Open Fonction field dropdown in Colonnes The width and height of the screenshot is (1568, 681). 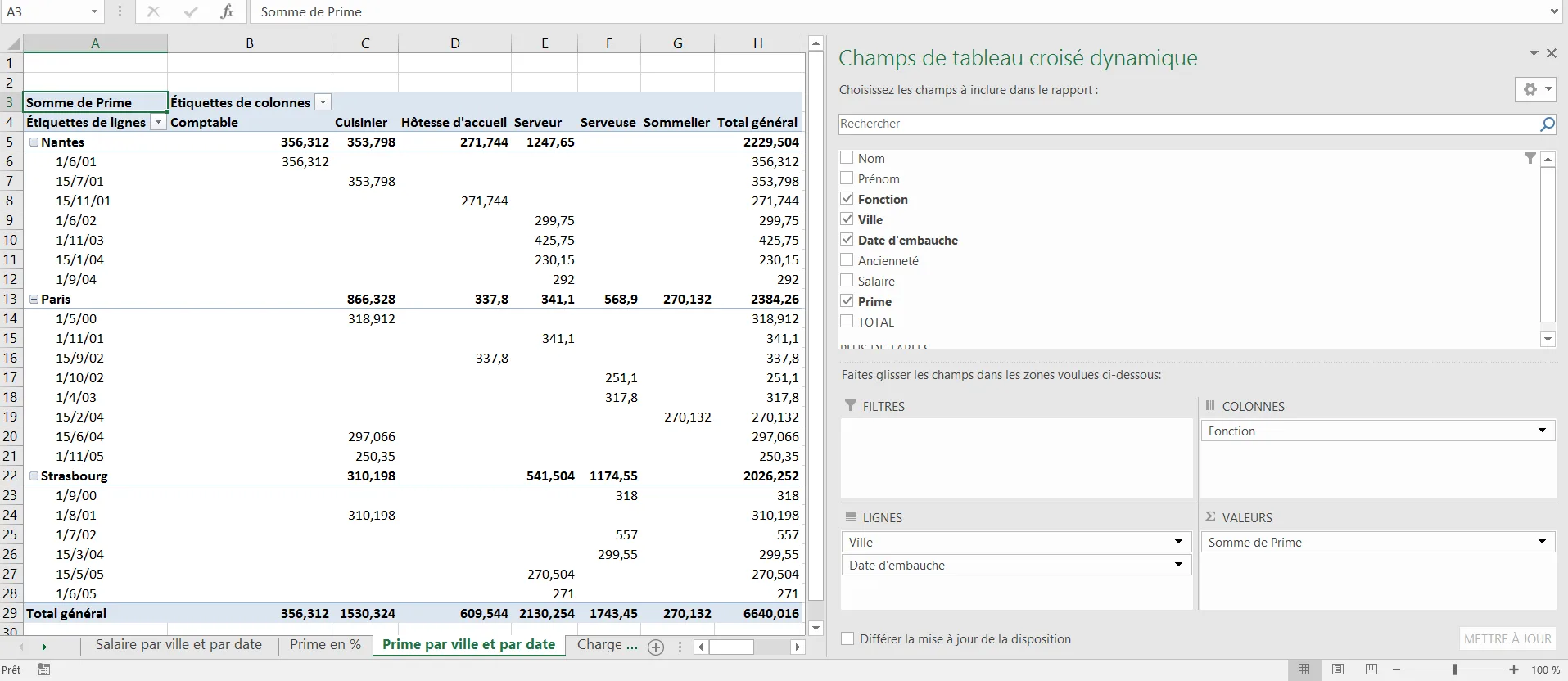coord(1542,431)
